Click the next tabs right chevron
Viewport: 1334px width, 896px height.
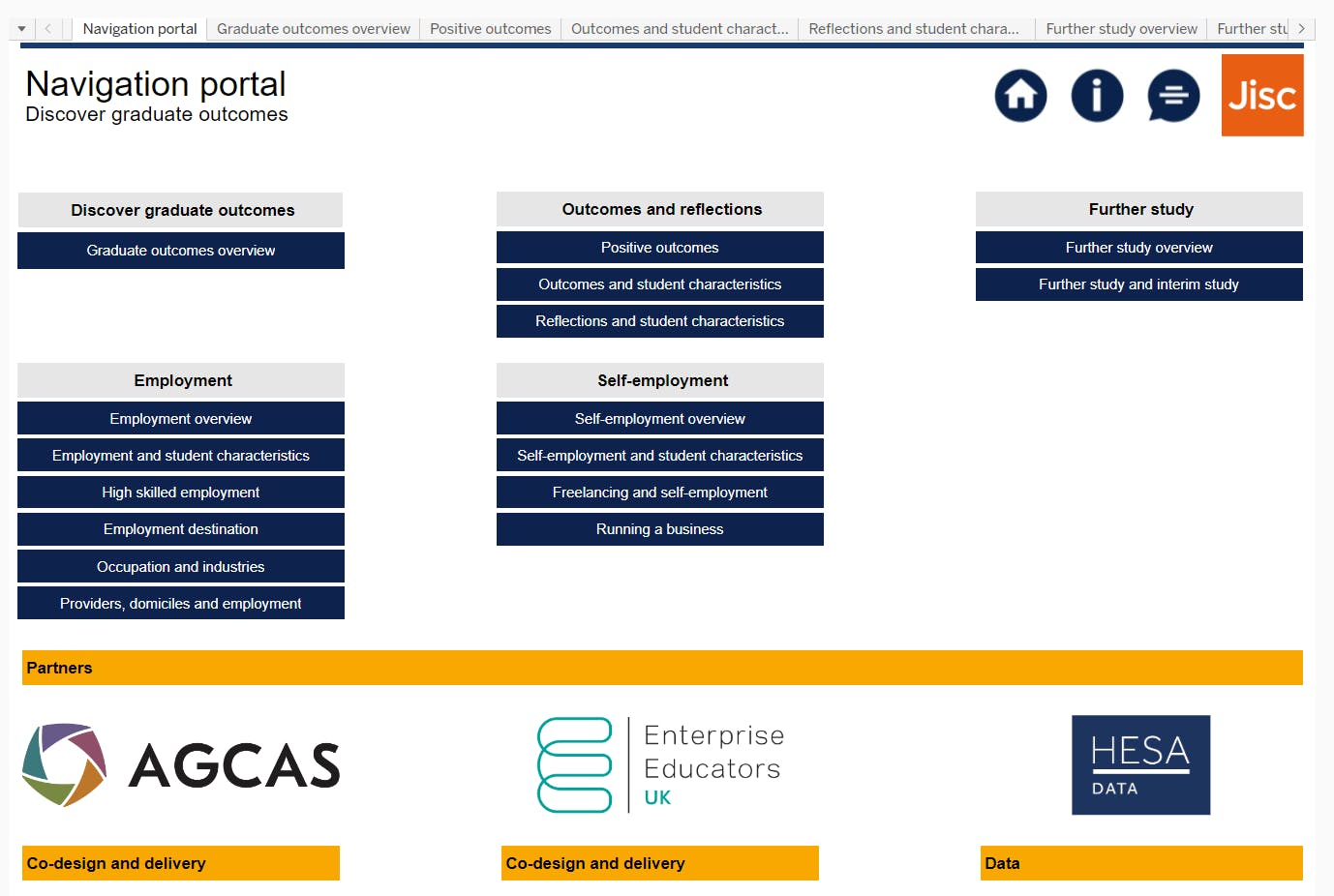1301,29
